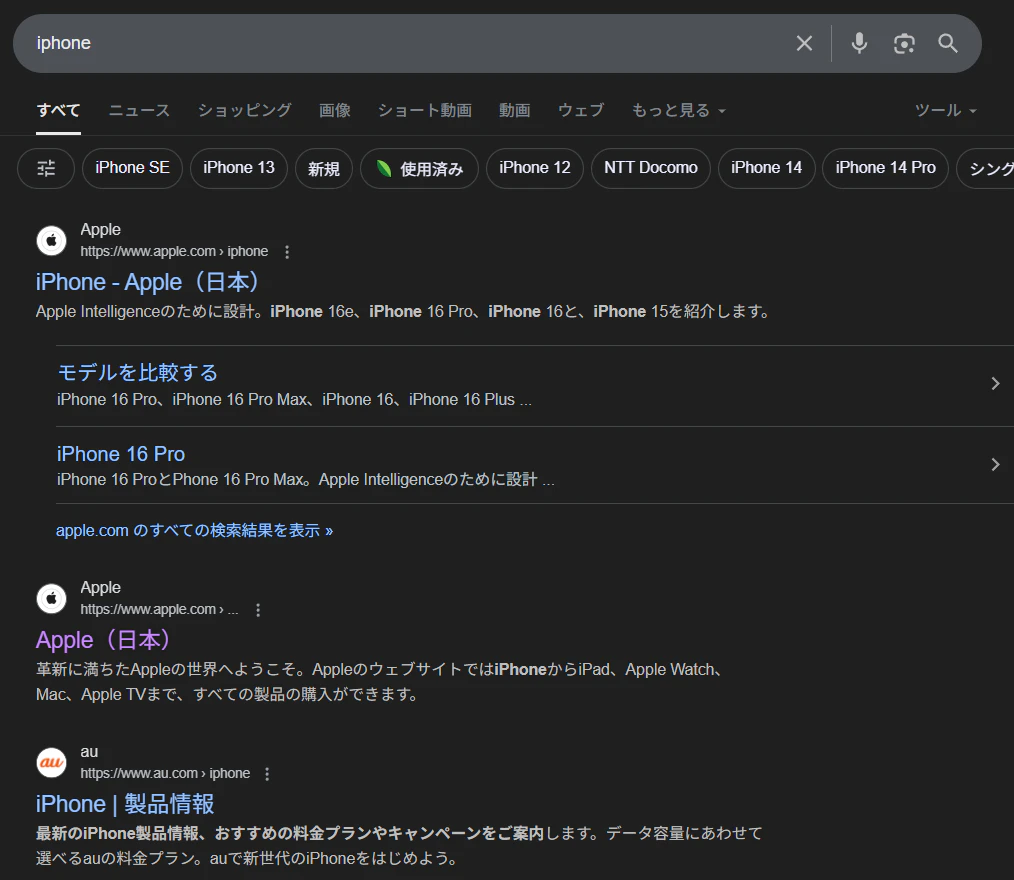
Task: Expand the モデルを比較する sitelink chevron
Action: [995, 383]
